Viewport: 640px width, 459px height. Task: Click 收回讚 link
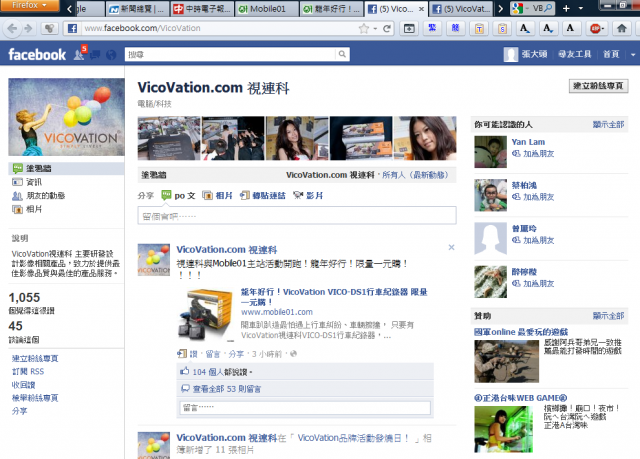coord(23,385)
